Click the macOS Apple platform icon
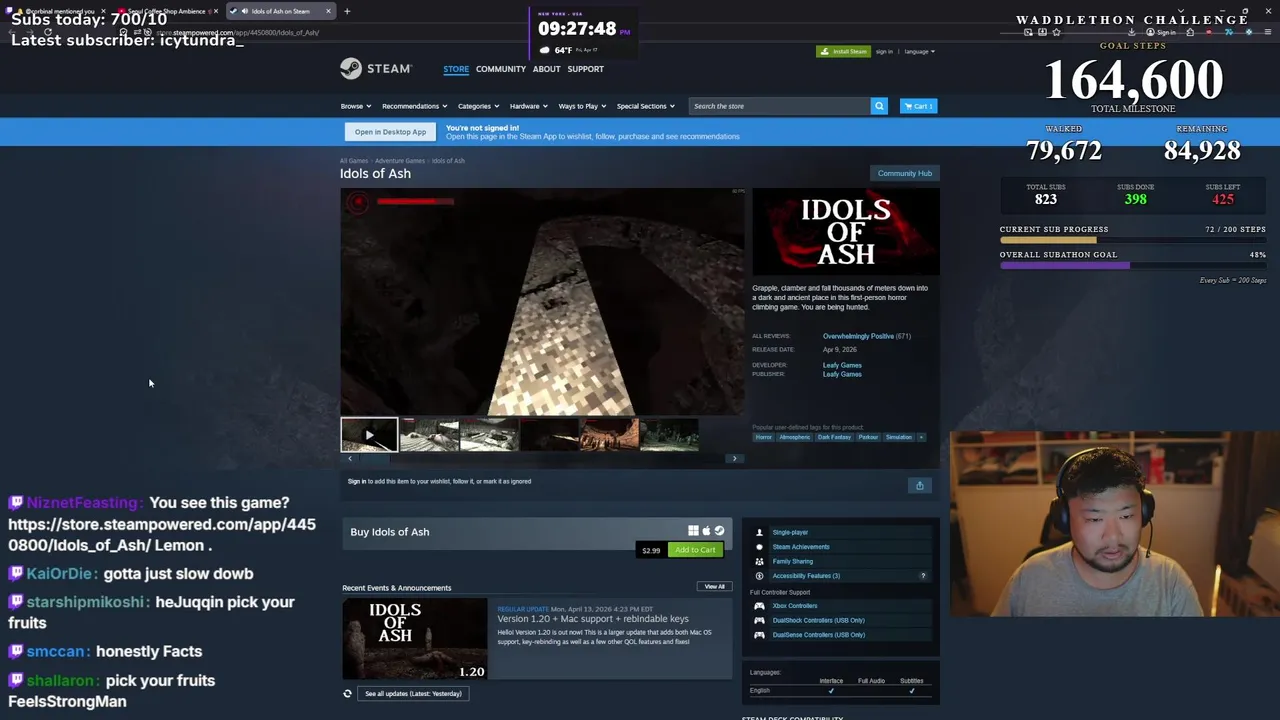The image size is (1280, 720). point(706,531)
